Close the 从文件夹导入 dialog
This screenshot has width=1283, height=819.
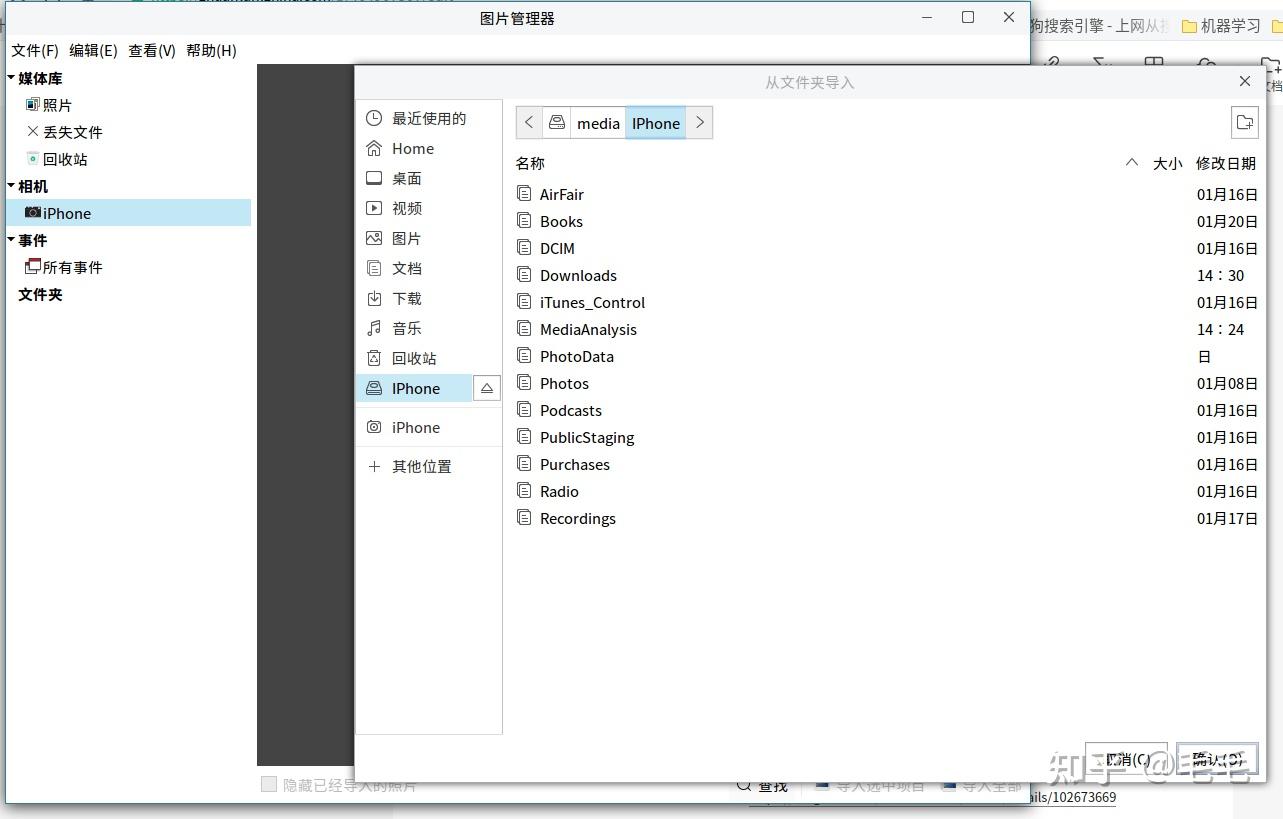pos(1244,82)
